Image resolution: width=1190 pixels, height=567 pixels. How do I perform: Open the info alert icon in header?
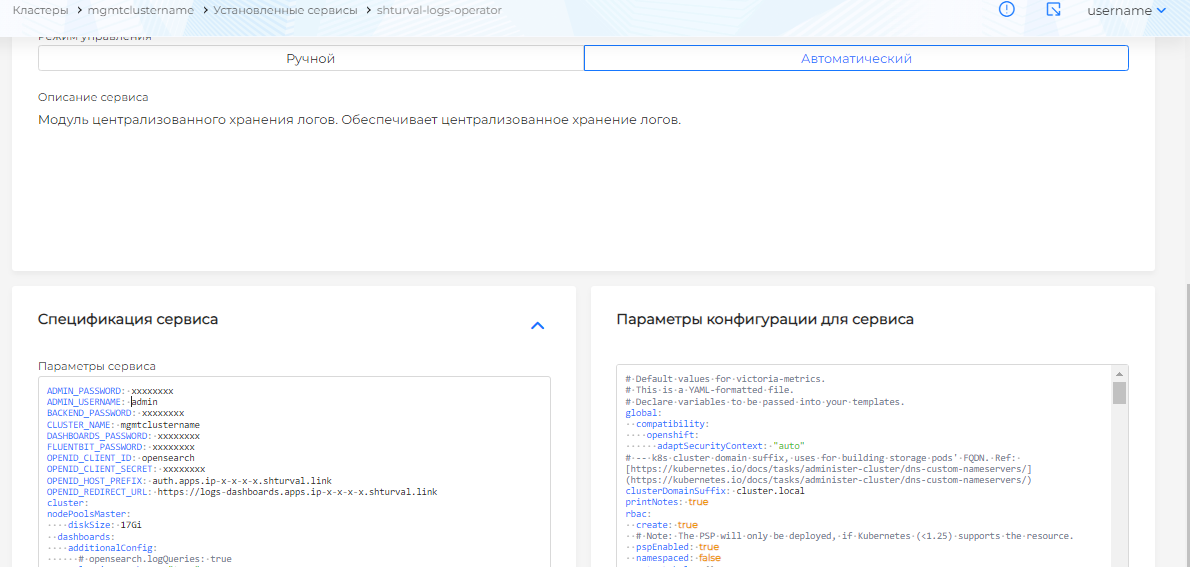[1006, 10]
